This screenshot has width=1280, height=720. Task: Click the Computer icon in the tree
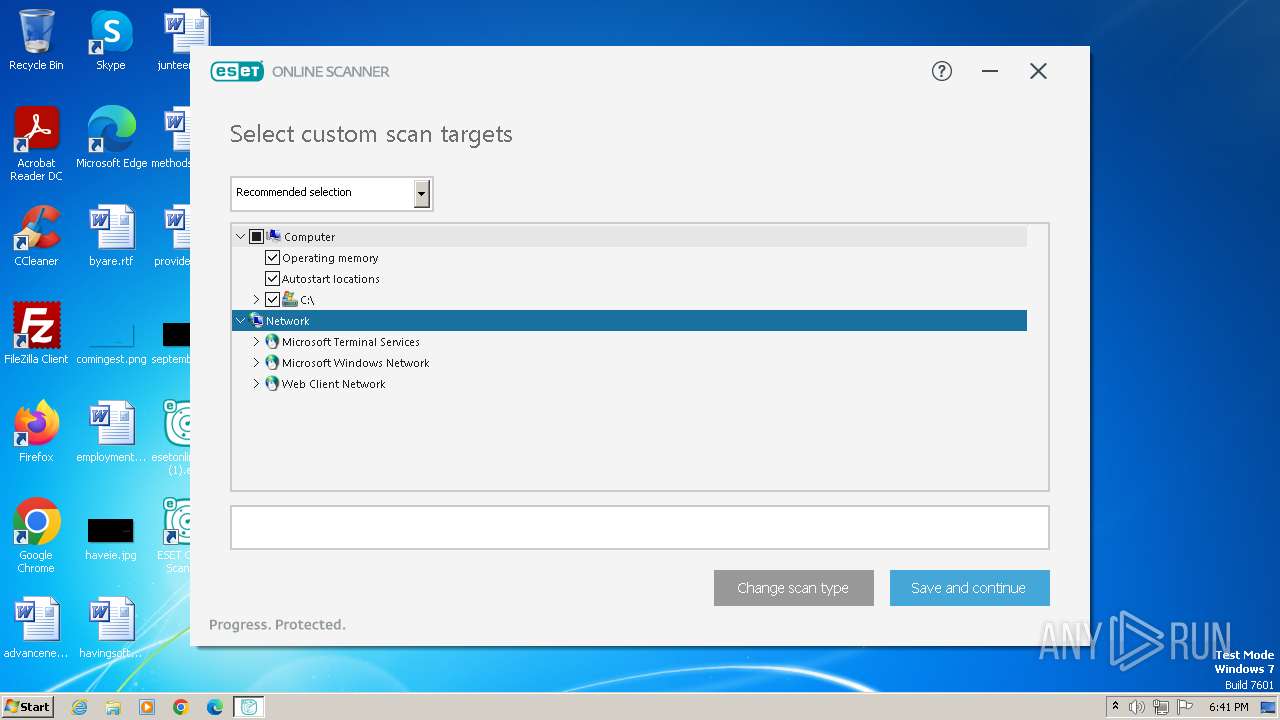tap(274, 237)
